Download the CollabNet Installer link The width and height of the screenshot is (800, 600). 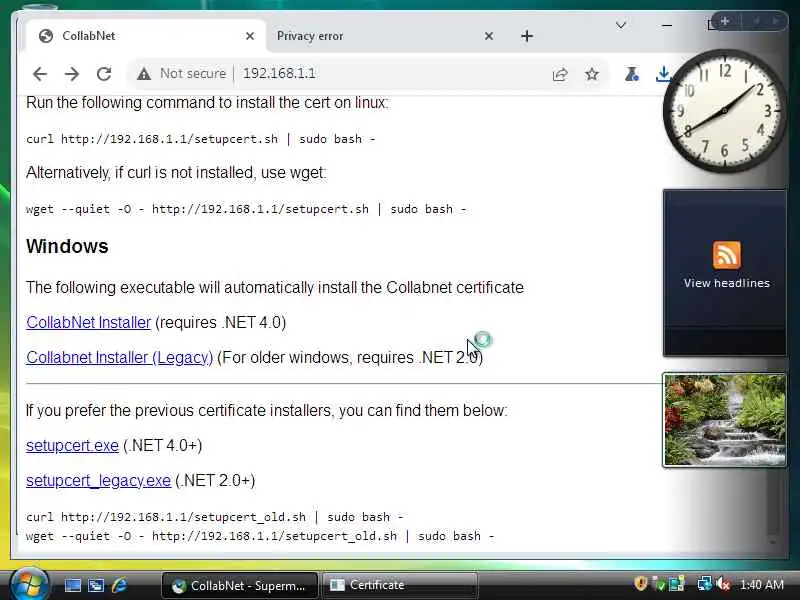89,322
